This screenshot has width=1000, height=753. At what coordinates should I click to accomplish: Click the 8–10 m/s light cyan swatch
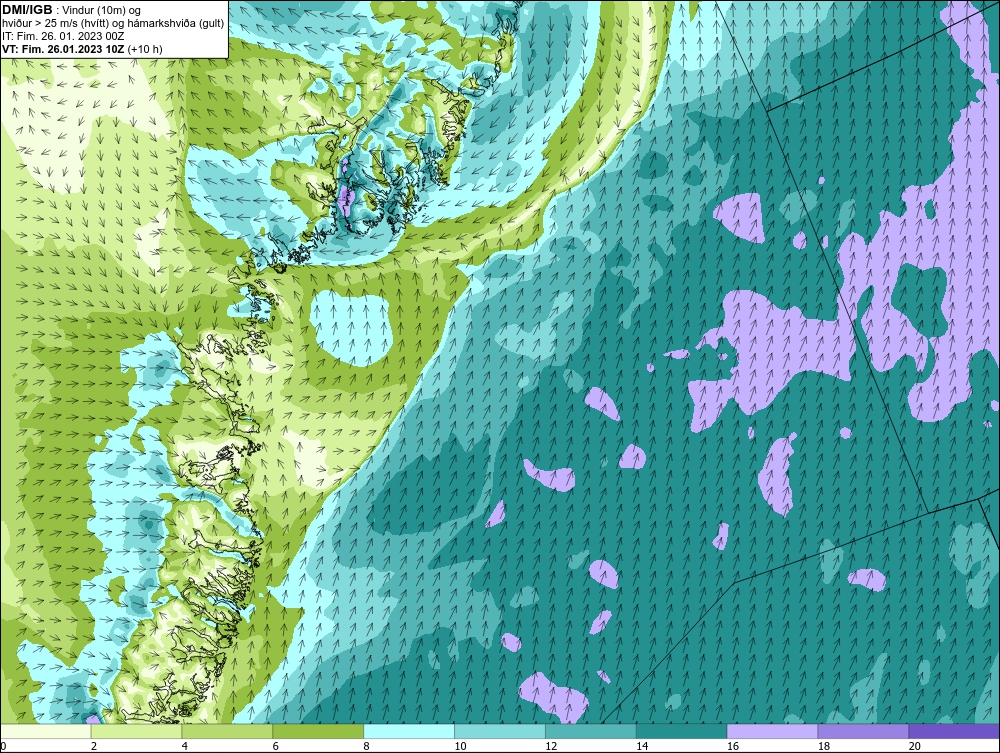(x=409, y=731)
